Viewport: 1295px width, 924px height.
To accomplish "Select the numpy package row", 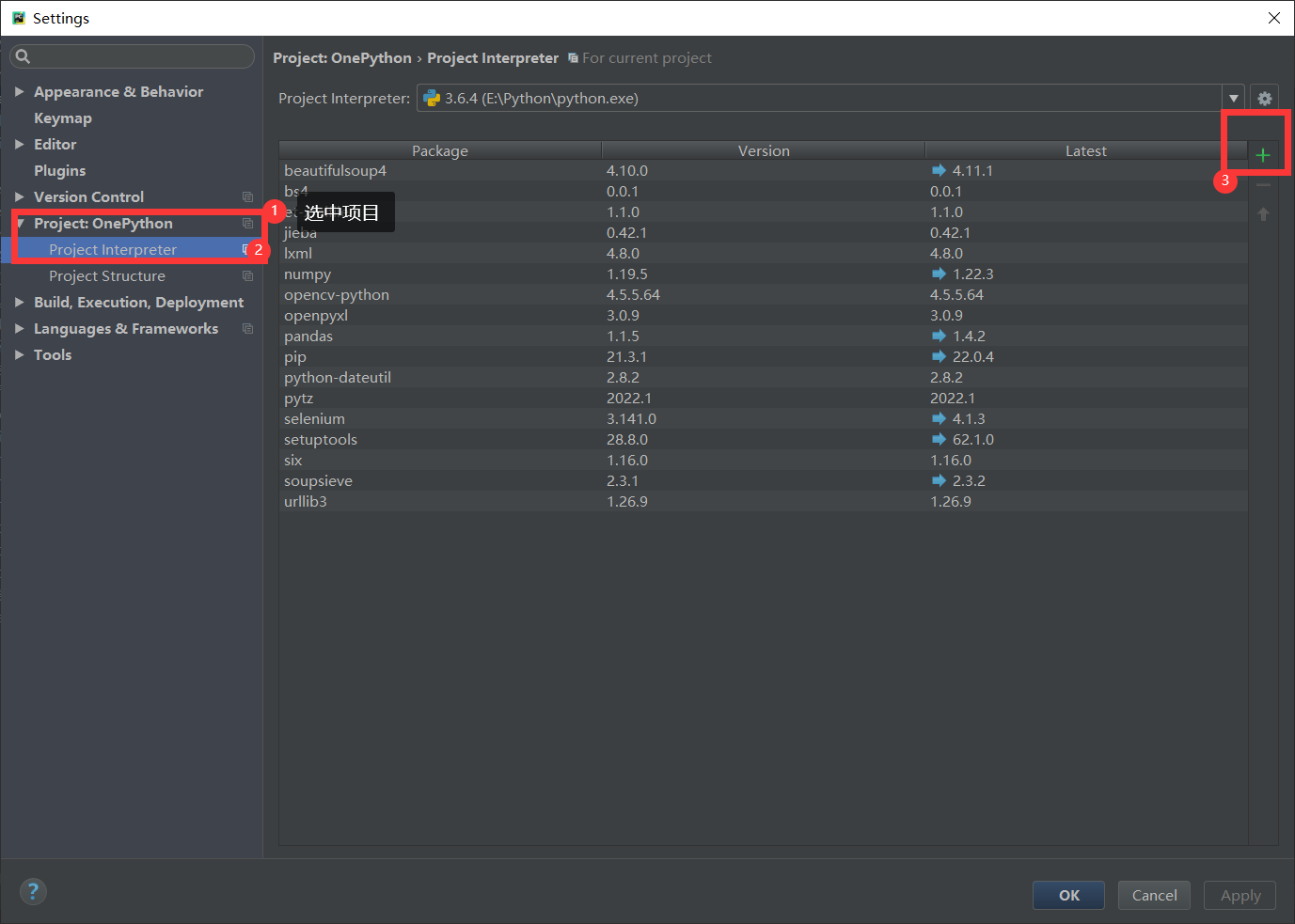I will [763, 274].
